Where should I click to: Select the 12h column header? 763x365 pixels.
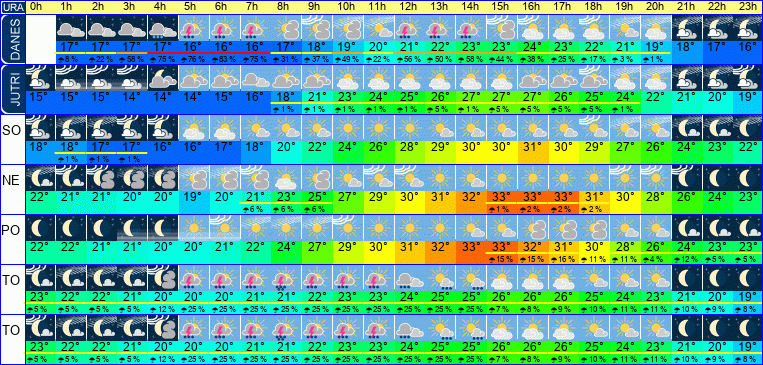tap(409, 7)
